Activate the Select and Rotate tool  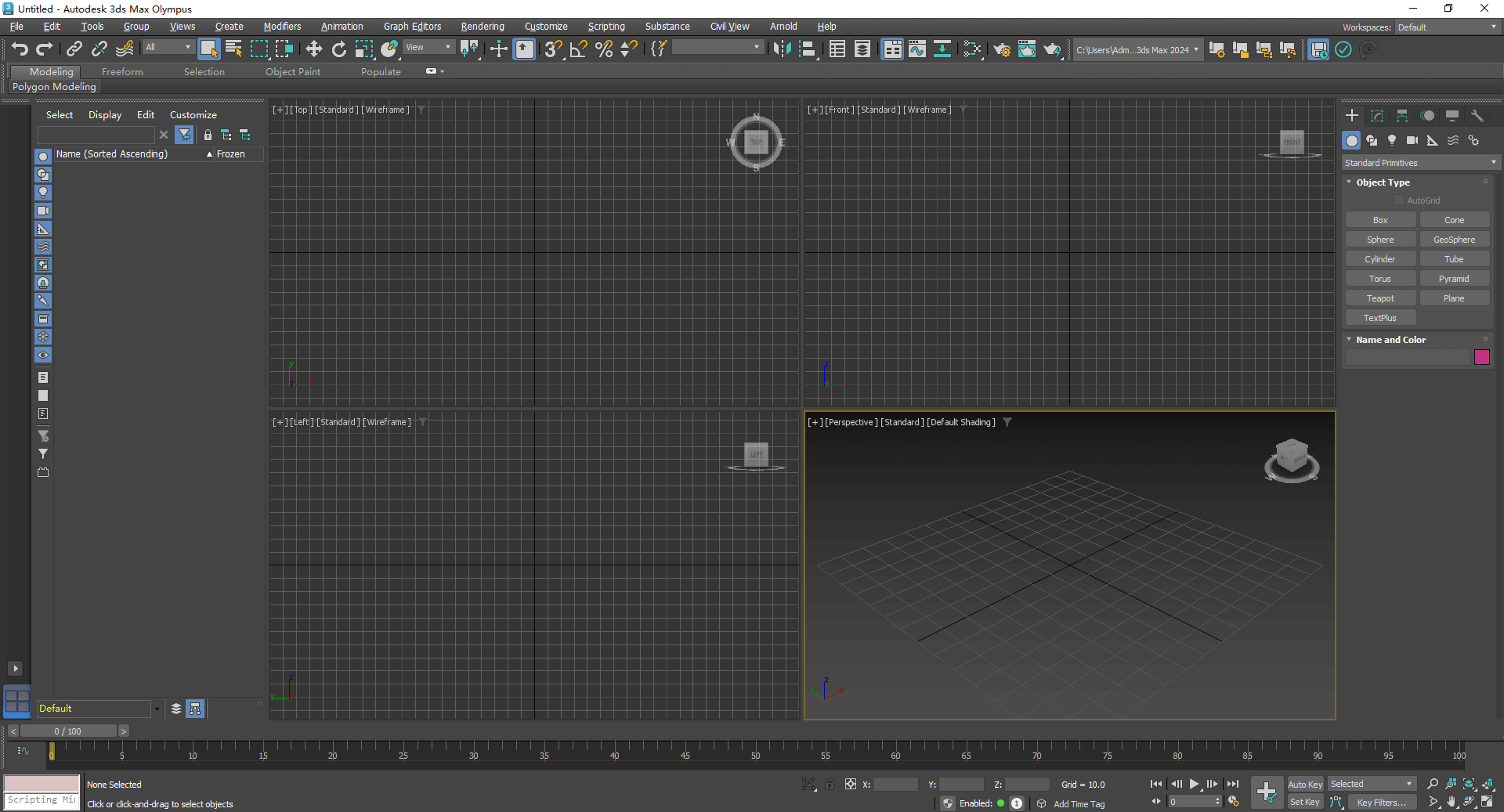tap(338, 49)
